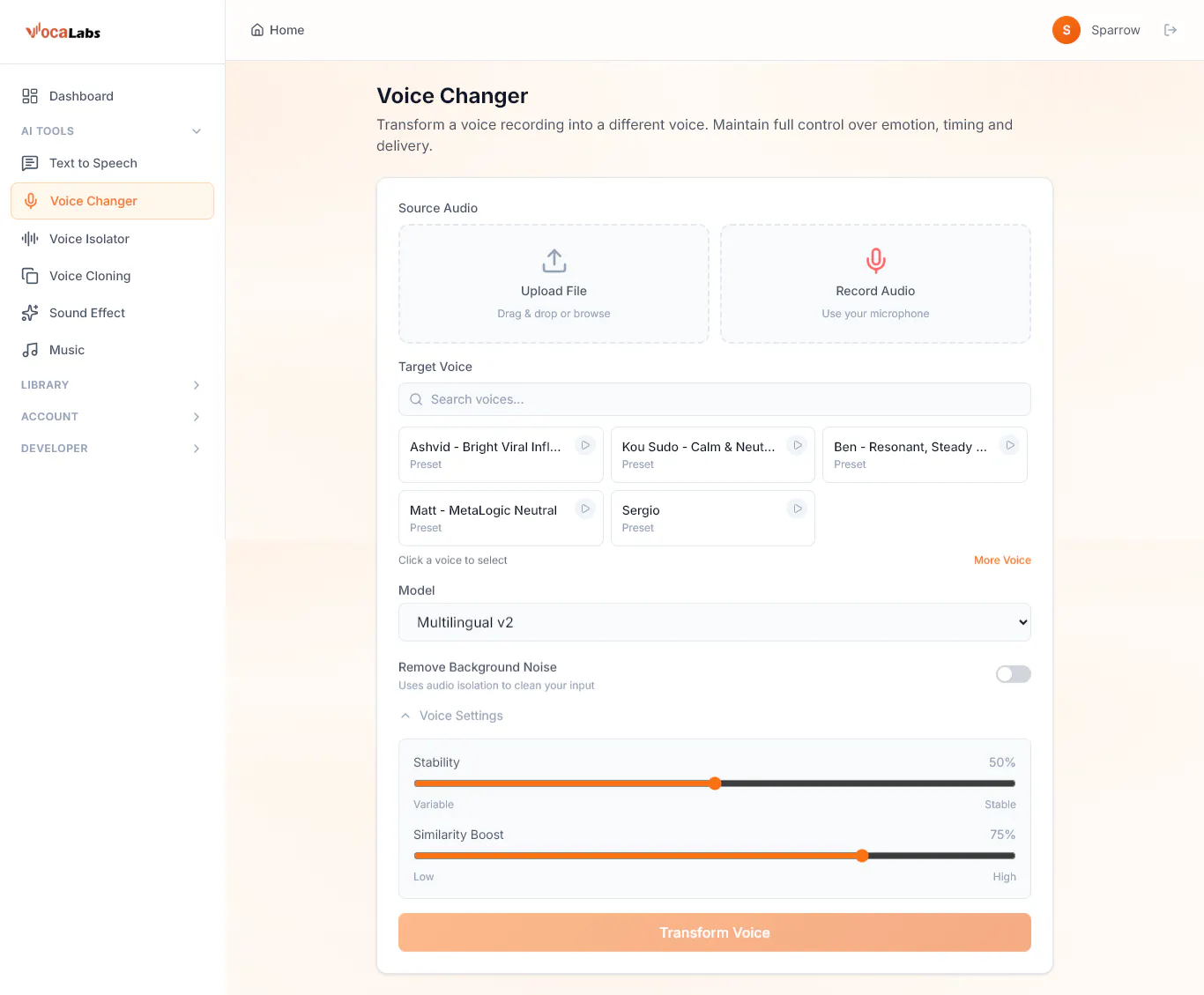Play the Matt MetaLogic Neutral voice sample
The height and width of the screenshot is (995, 1204).
coord(585,509)
